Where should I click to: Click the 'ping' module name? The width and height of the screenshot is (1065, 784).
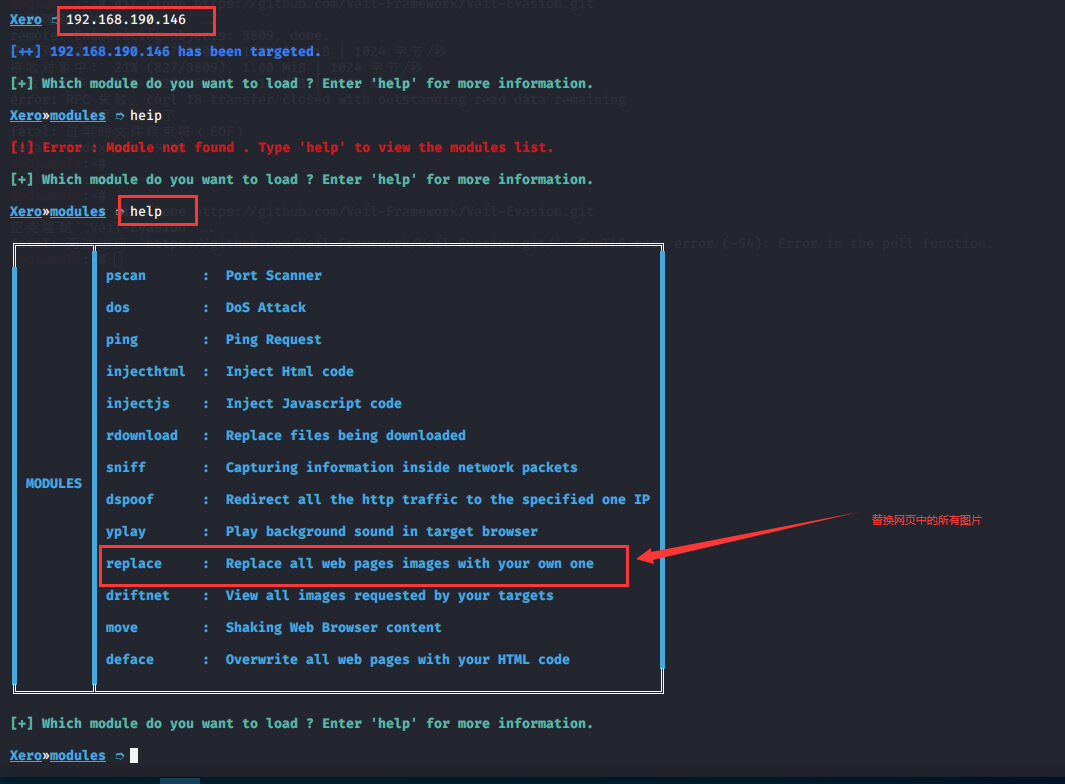coord(122,340)
